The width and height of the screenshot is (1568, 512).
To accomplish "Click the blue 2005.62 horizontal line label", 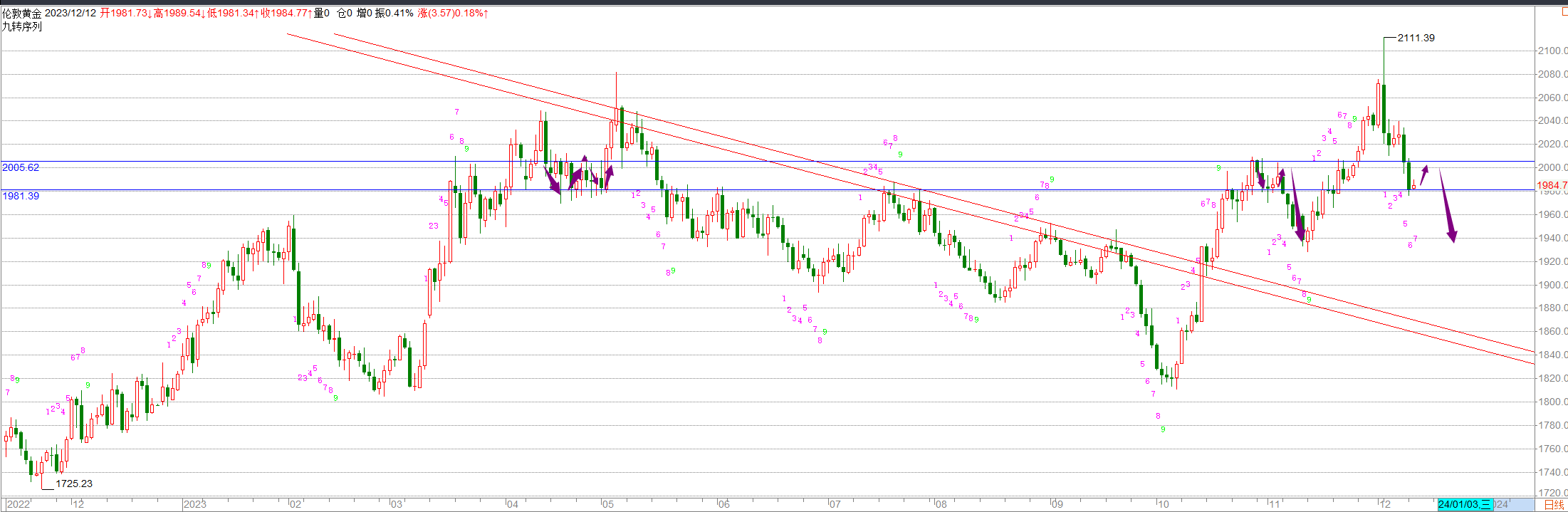I will coord(21,167).
